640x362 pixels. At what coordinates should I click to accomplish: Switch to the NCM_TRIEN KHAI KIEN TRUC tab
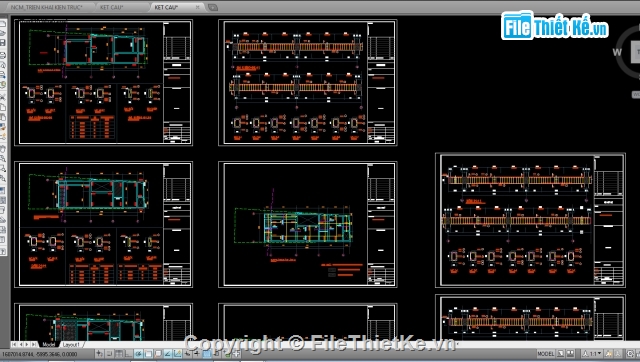coord(46,7)
